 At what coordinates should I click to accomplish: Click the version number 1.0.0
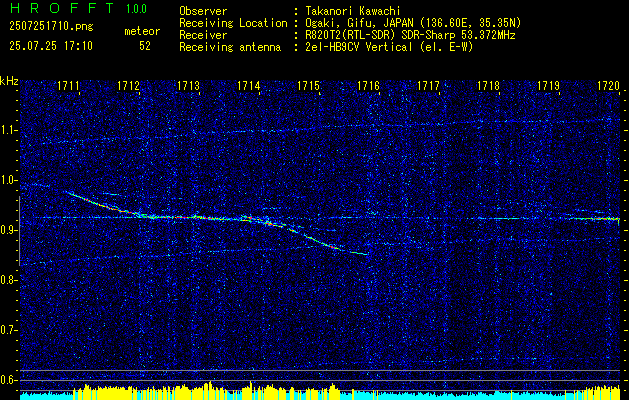(x=136, y=9)
